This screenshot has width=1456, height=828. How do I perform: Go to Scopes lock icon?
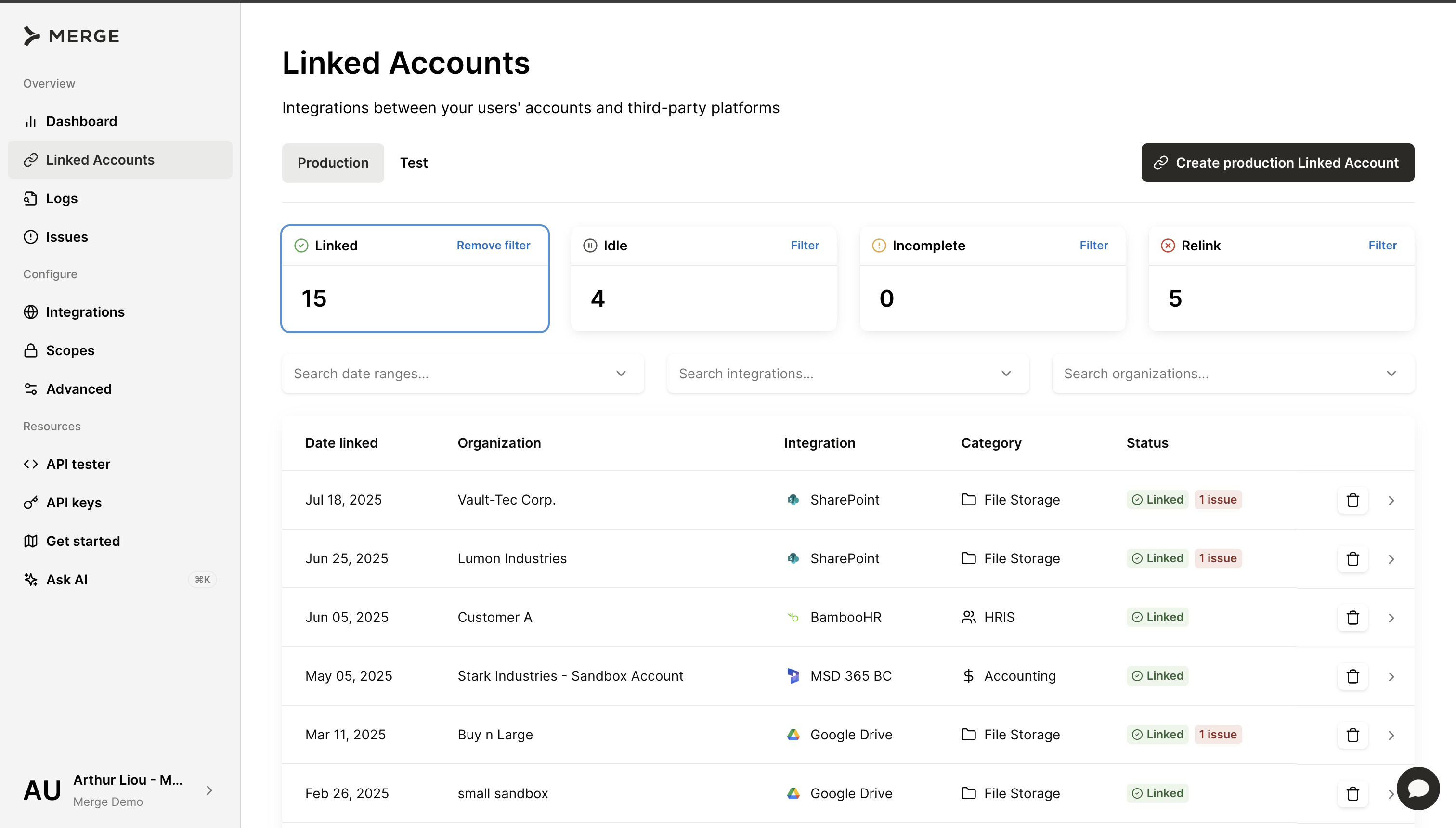click(31, 350)
